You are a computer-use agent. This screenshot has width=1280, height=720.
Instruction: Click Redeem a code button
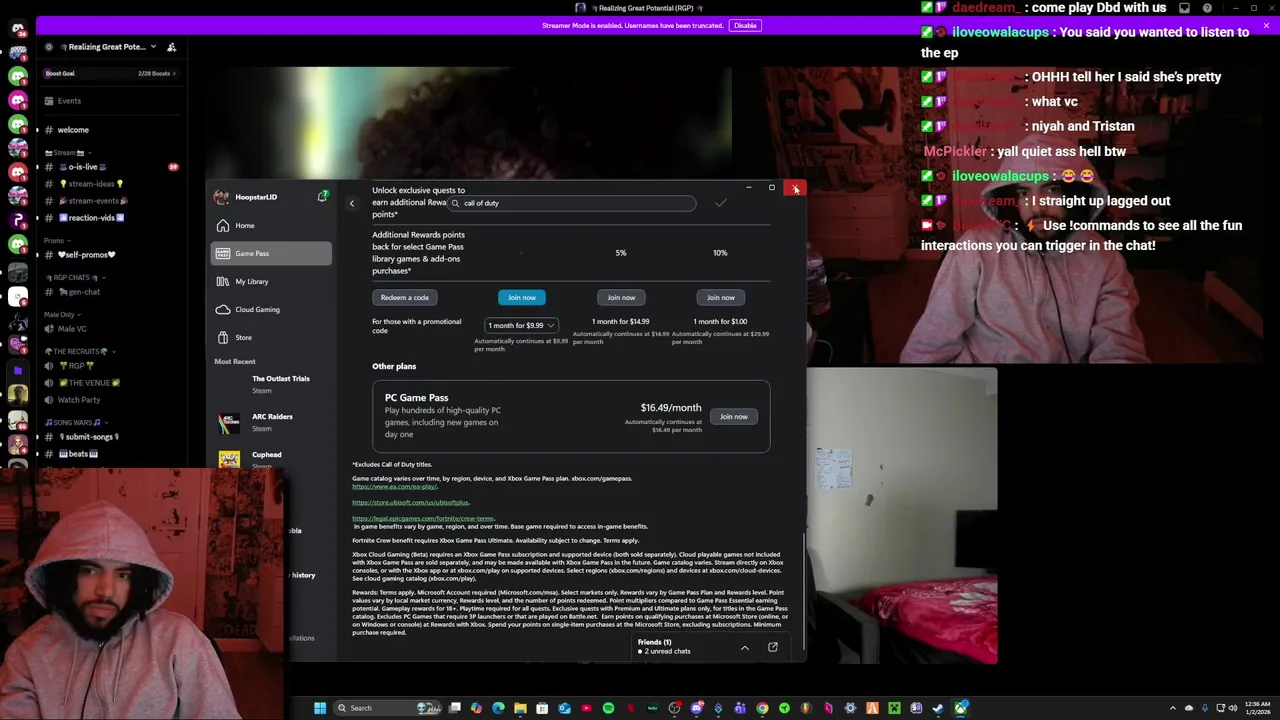pyautogui.click(x=404, y=297)
